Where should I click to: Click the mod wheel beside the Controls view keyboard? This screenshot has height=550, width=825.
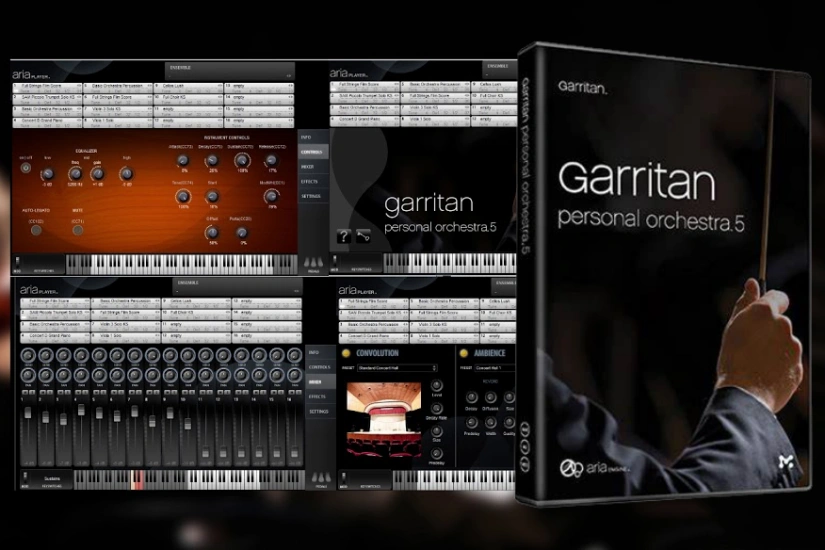click(x=17, y=262)
